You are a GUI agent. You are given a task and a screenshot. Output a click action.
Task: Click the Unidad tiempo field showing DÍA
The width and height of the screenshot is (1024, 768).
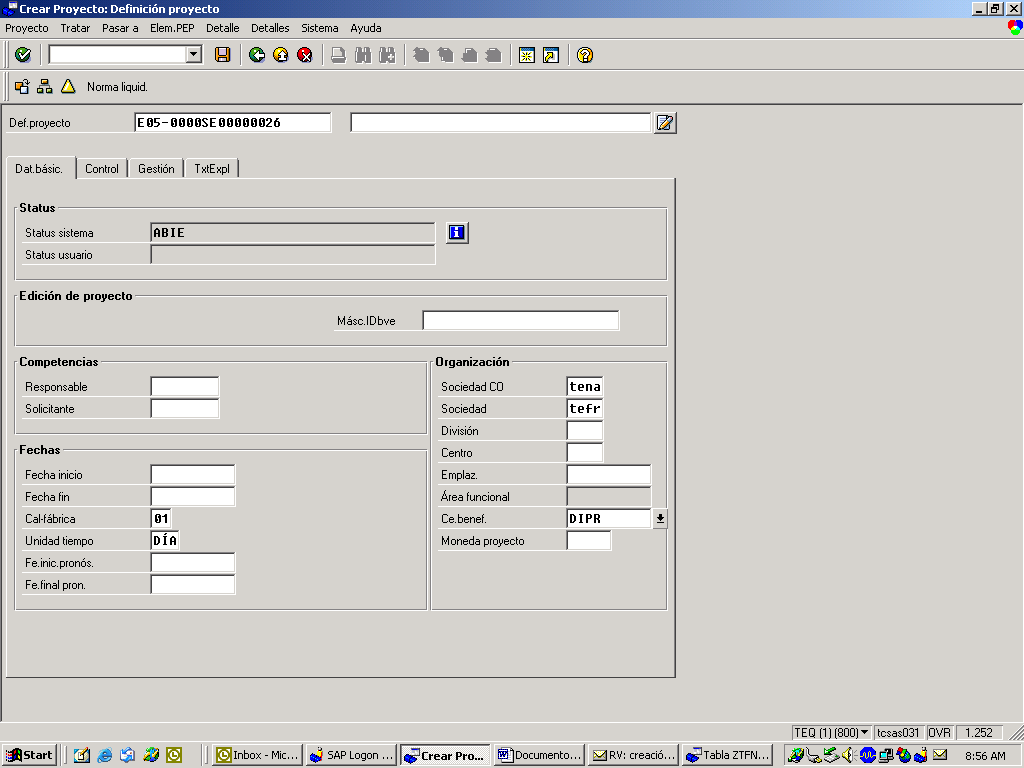(x=165, y=541)
